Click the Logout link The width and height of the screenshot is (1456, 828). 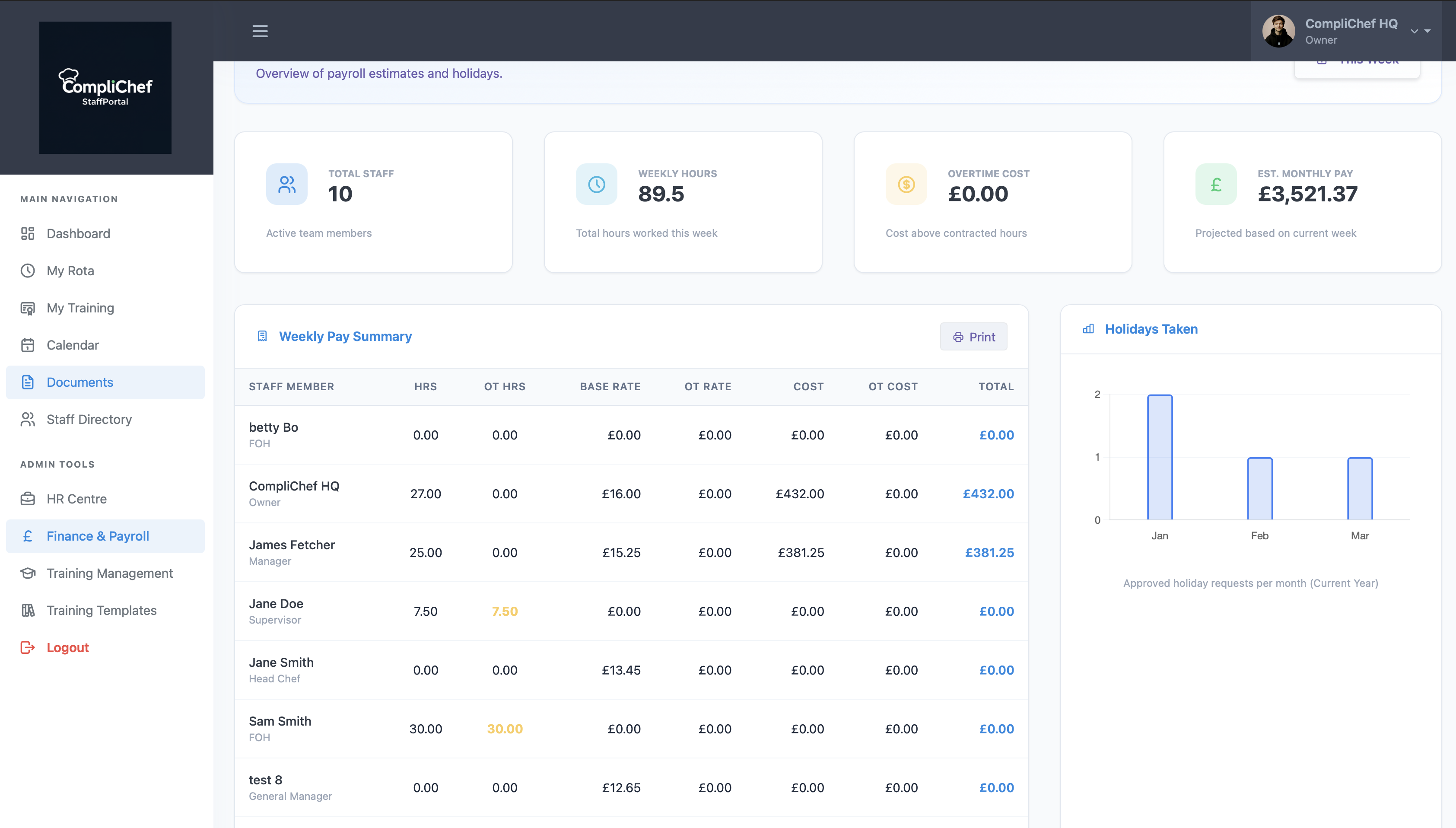67,647
